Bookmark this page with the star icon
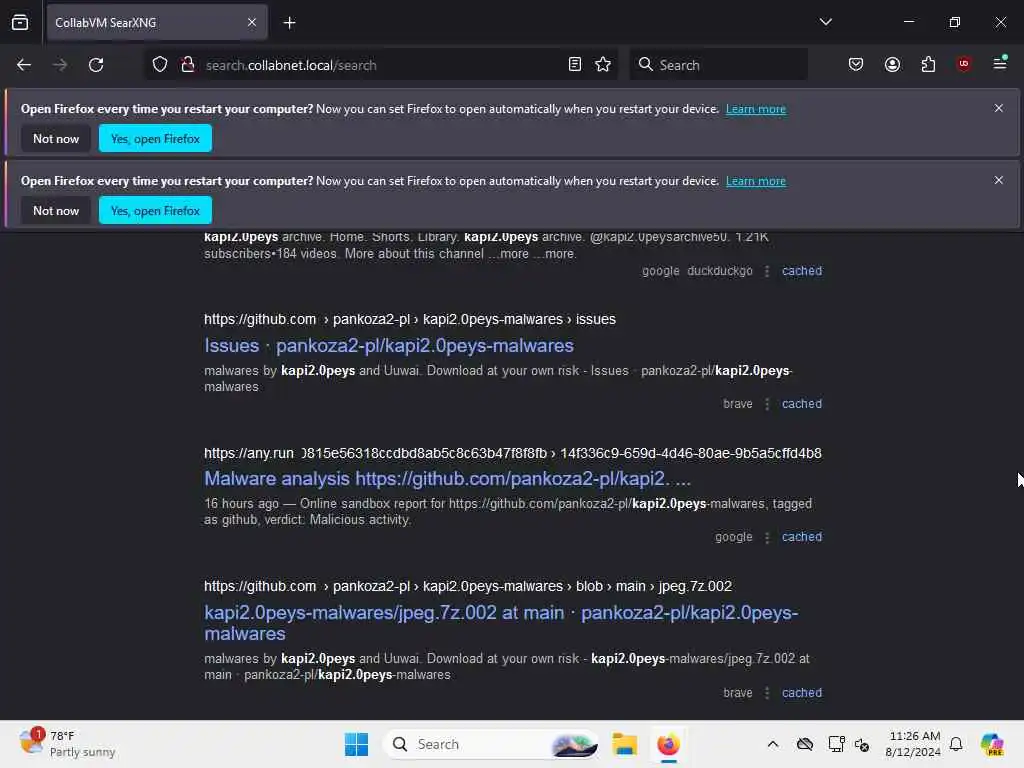This screenshot has height=768, width=1024. [603, 65]
